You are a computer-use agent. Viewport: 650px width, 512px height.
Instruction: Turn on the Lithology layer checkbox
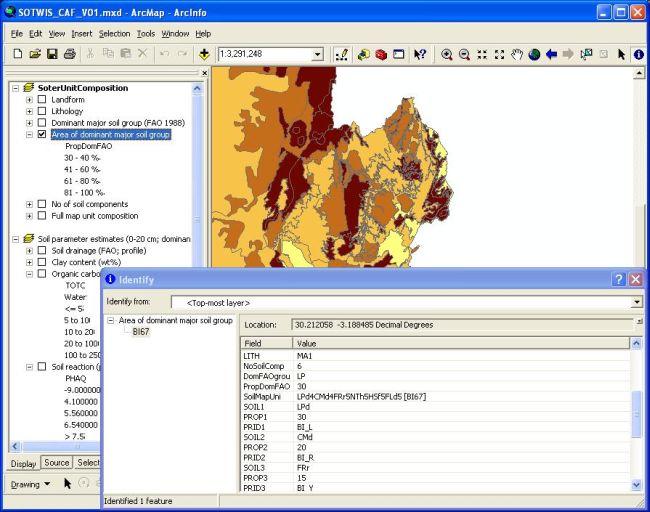[42, 111]
